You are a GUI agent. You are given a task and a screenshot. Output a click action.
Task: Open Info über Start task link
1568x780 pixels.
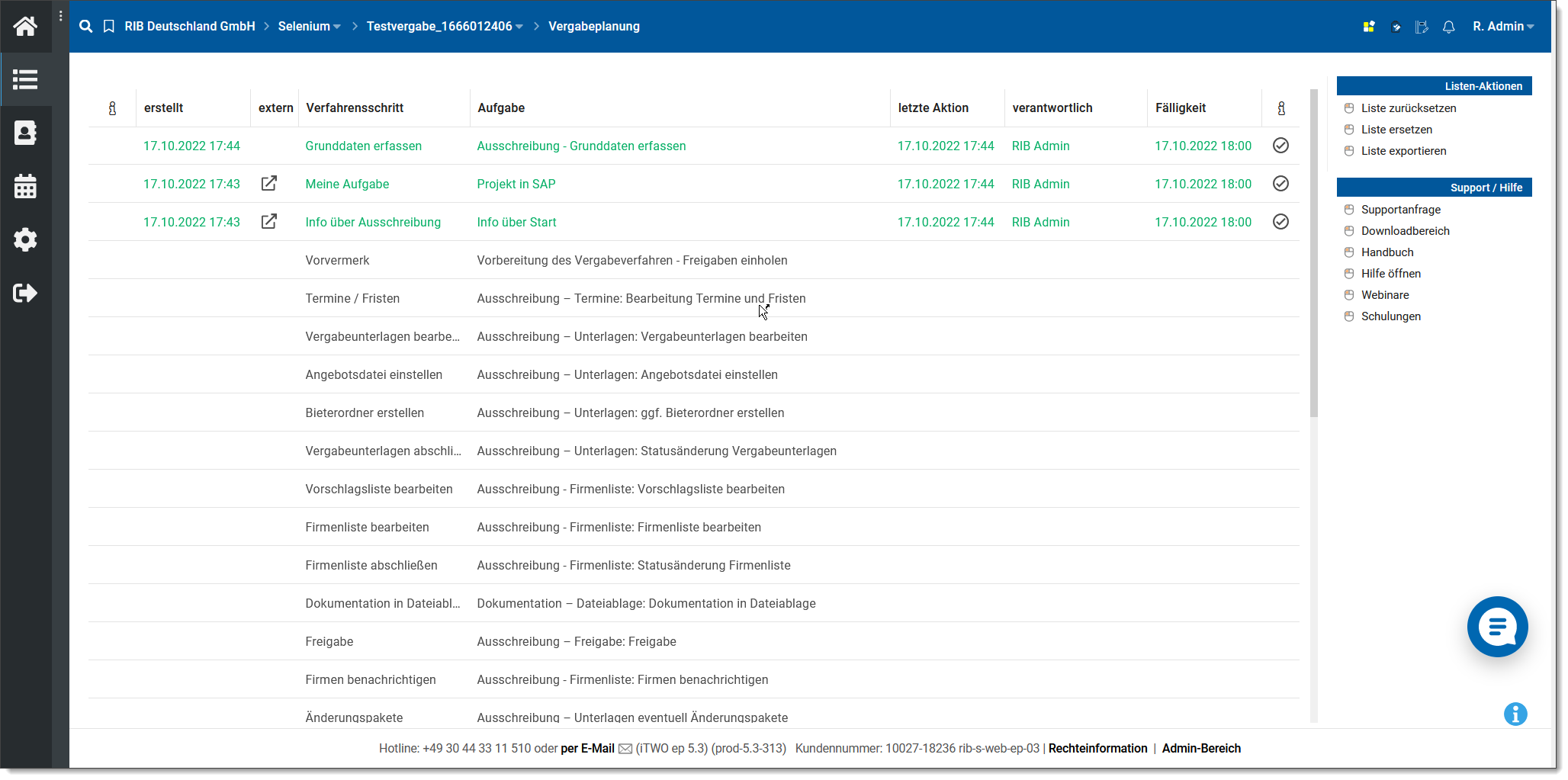[516, 222]
